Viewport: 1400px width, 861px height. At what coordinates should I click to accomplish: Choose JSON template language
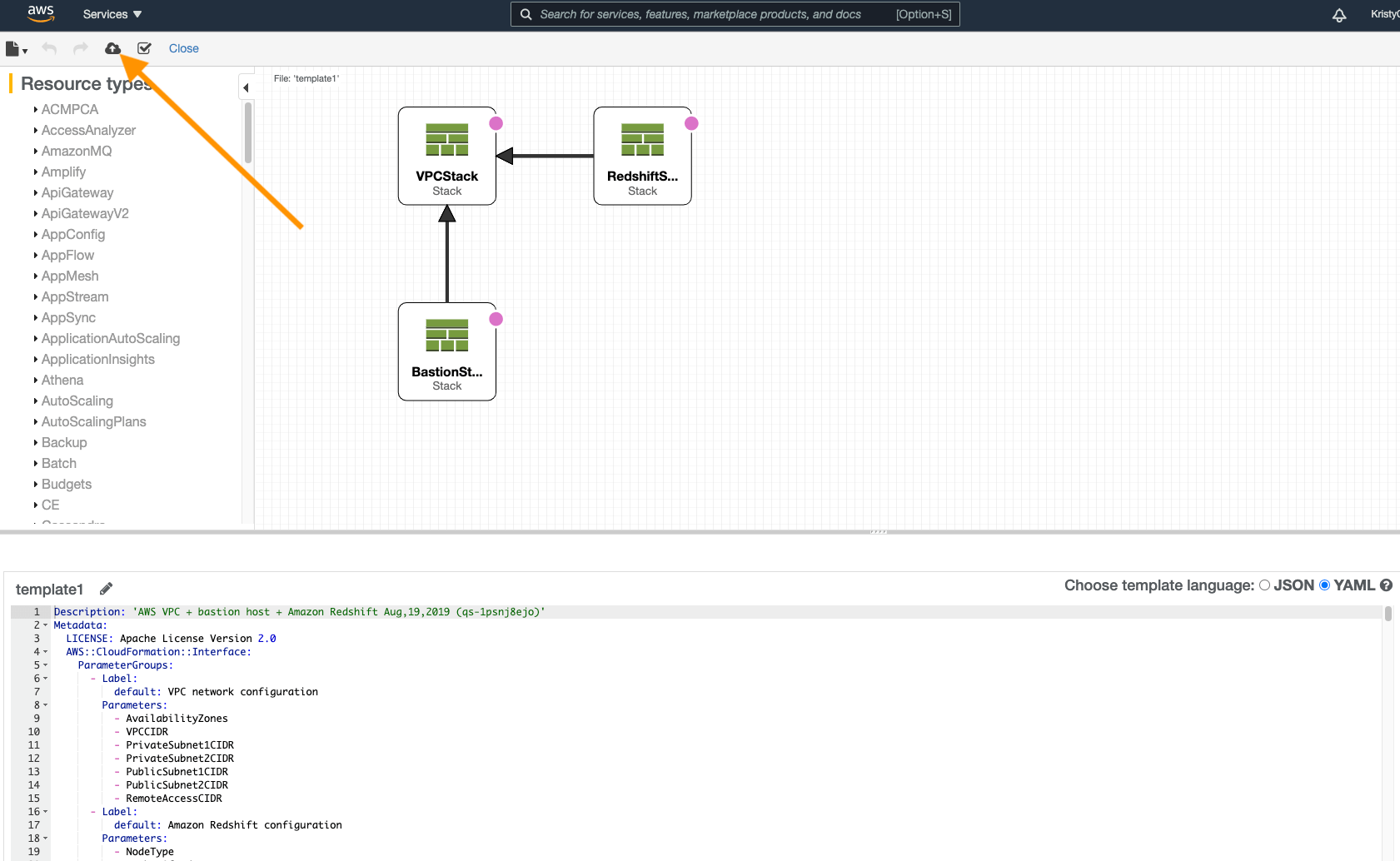click(1264, 585)
